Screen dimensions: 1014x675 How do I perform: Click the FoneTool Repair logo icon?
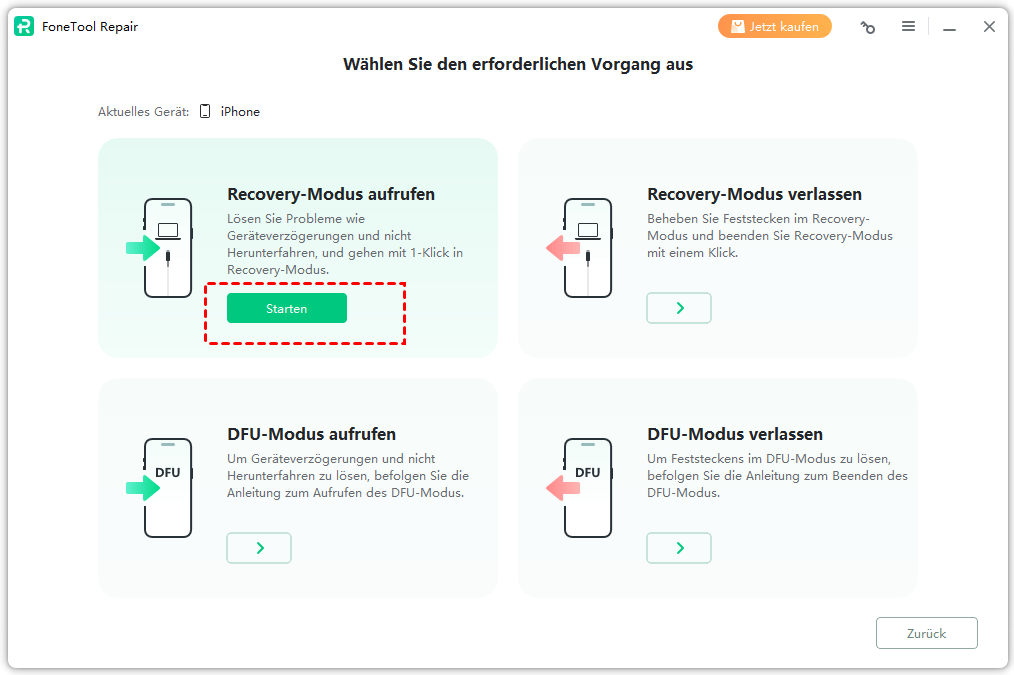[x=24, y=27]
